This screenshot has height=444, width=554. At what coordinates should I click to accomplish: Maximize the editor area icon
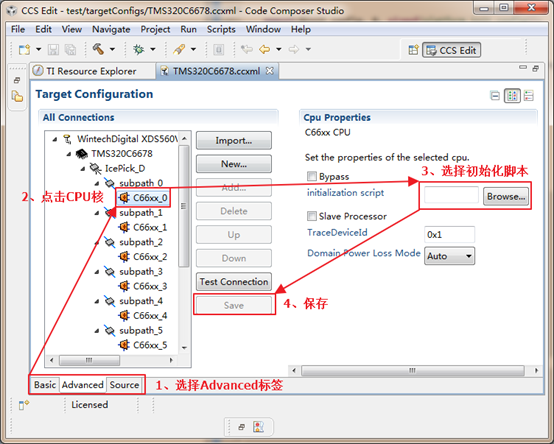(x=536, y=69)
